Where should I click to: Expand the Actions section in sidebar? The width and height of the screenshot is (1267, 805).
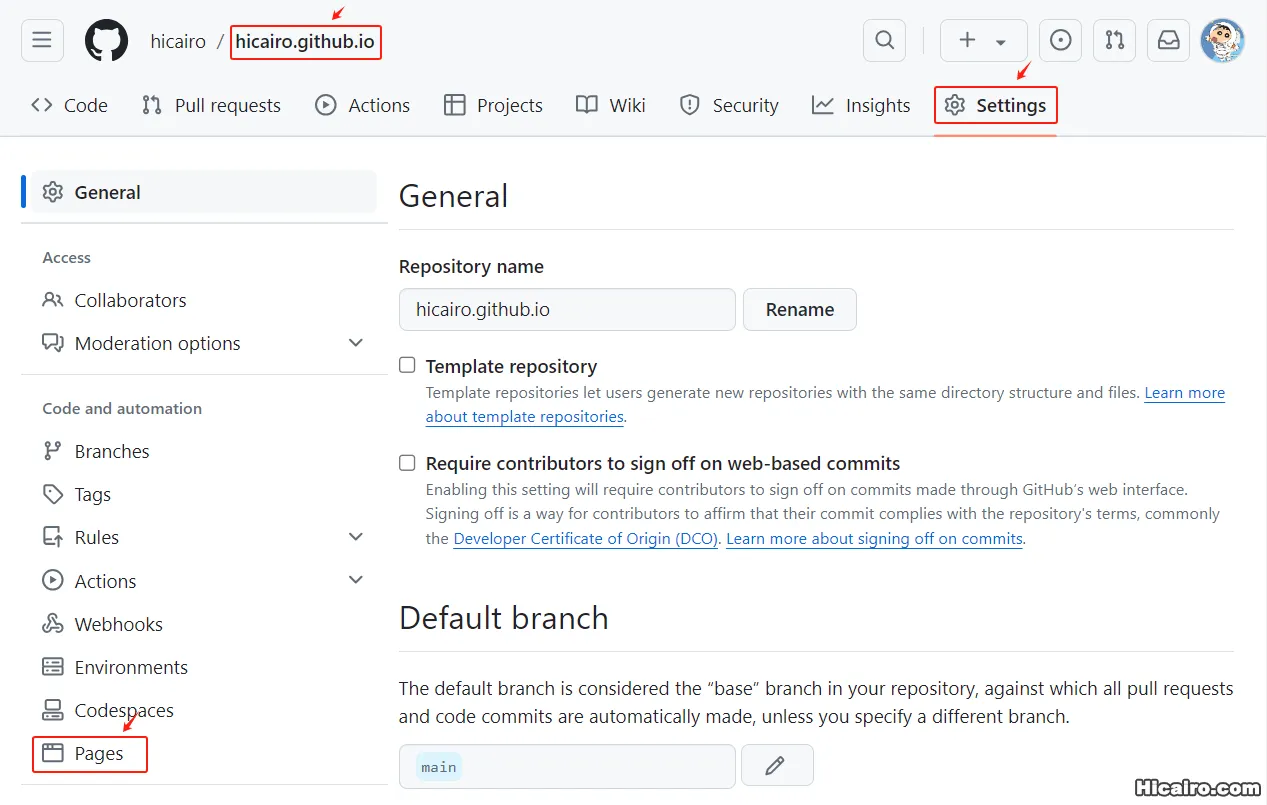point(356,579)
